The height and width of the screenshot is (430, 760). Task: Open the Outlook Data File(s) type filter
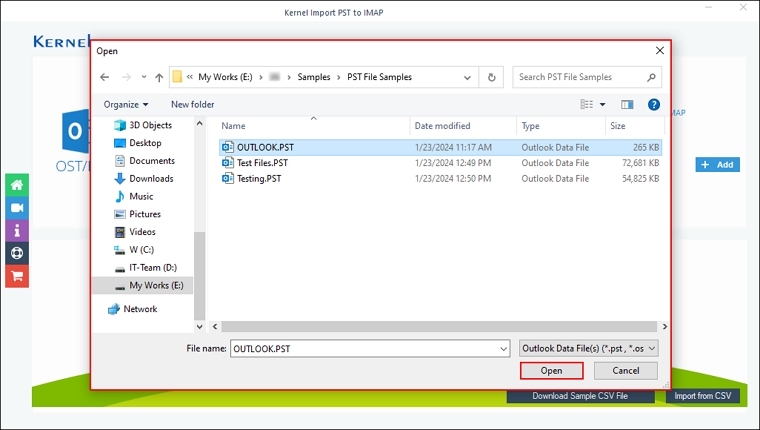588,349
